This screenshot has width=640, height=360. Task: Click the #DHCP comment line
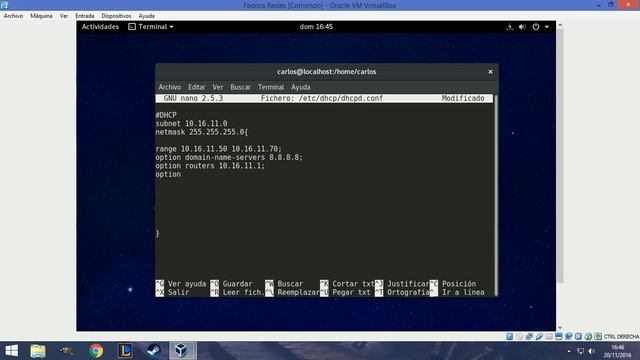pyautogui.click(x=166, y=115)
